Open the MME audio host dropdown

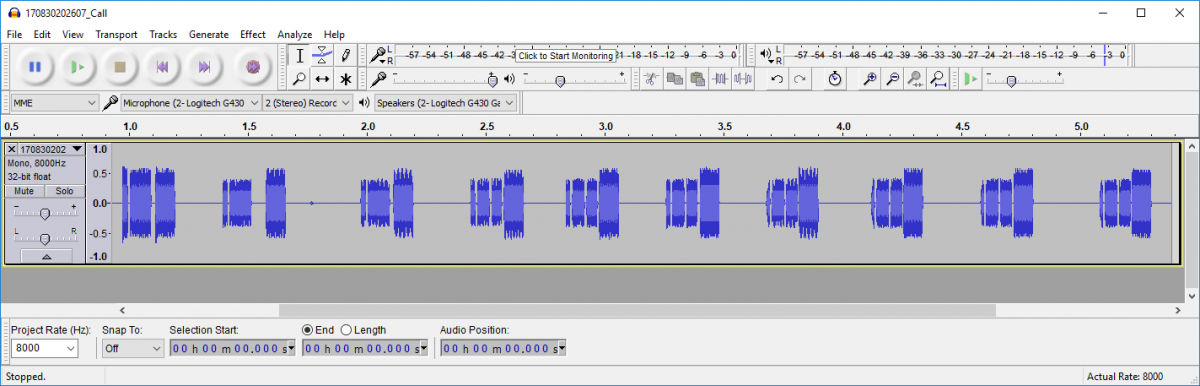tap(54, 102)
